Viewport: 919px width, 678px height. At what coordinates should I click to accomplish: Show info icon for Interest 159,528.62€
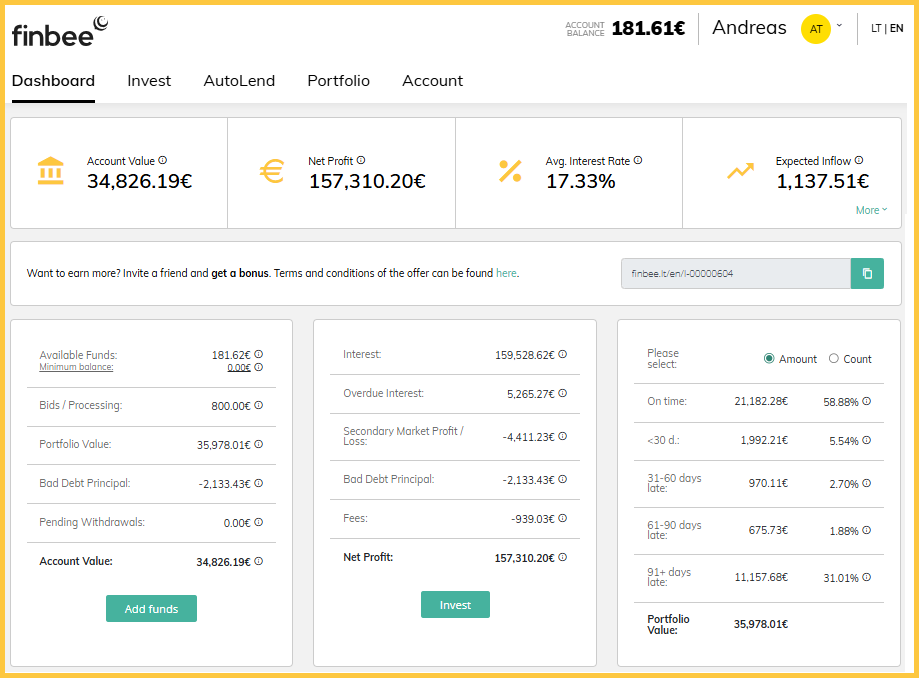tap(563, 354)
